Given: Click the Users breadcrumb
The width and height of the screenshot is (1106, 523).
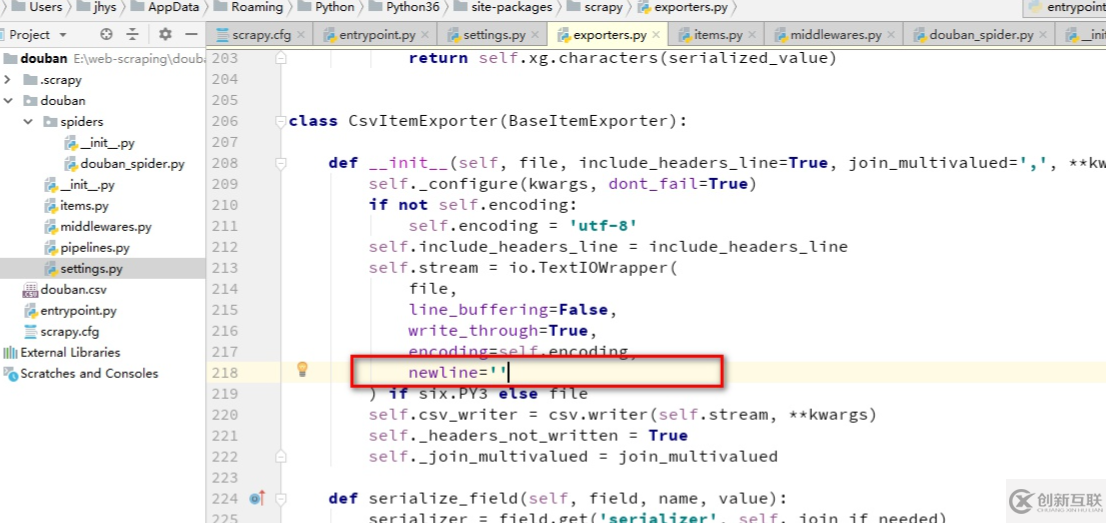Looking at the screenshot, I should pyautogui.click(x=38, y=7).
